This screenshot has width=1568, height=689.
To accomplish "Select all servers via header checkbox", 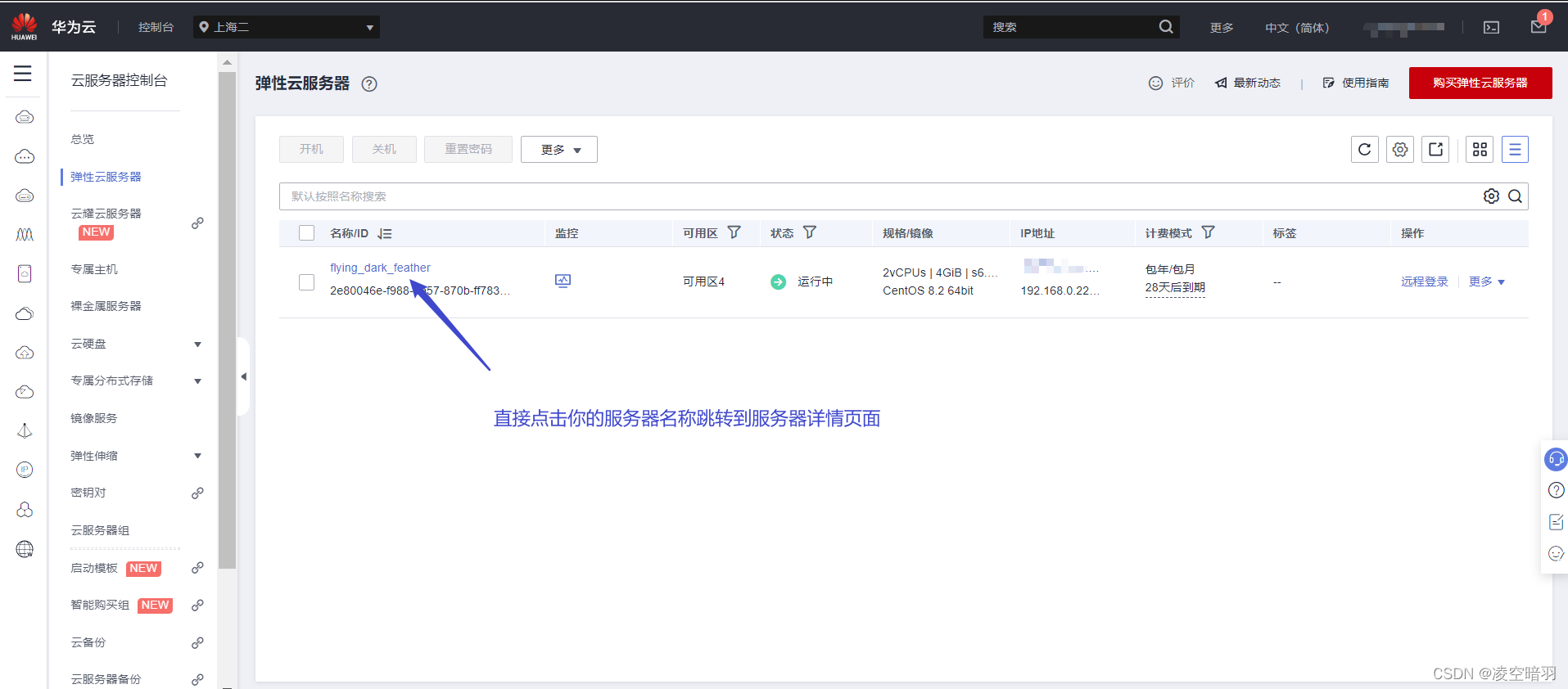I will [x=307, y=233].
